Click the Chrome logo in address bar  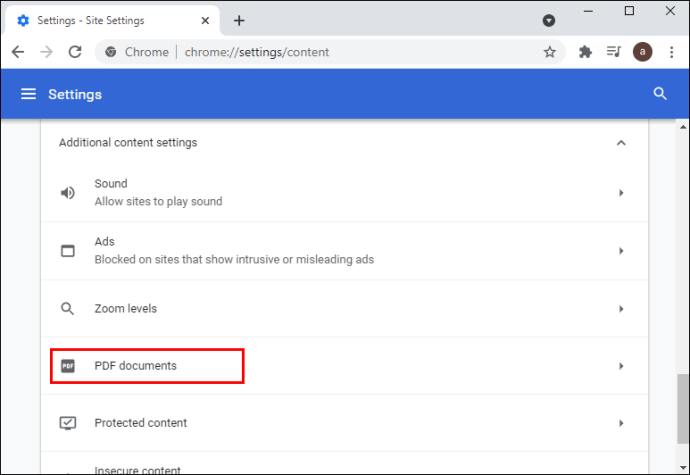click(110, 52)
